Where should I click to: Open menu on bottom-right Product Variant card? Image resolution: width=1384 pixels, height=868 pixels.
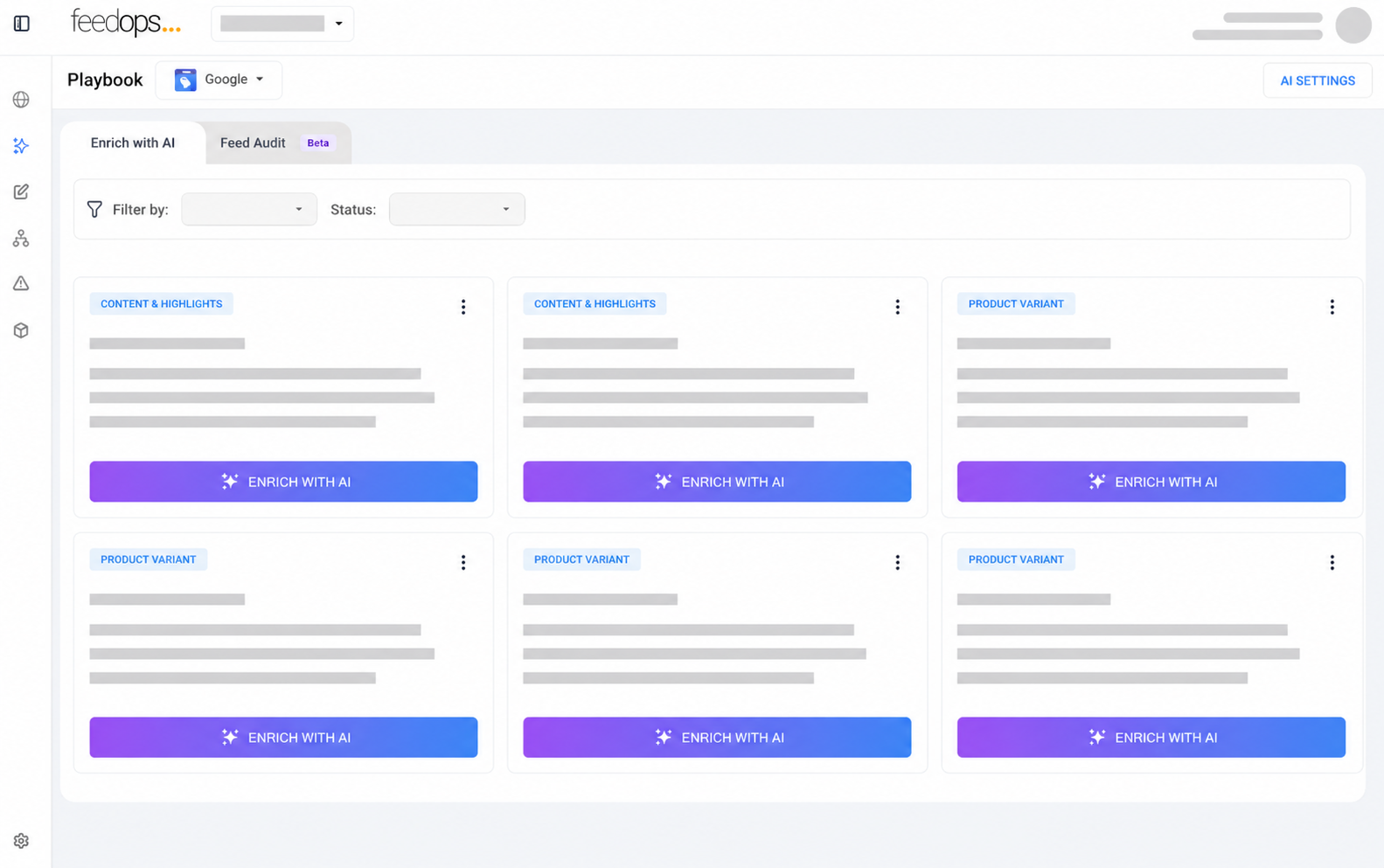[x=1332, y=563]
